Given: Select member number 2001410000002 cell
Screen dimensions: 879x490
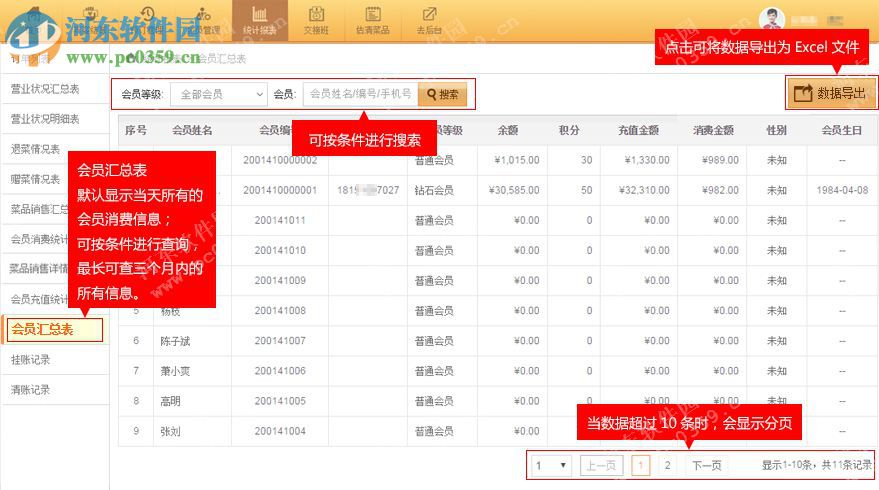Looking at the screenshot, I should (280, 160).
